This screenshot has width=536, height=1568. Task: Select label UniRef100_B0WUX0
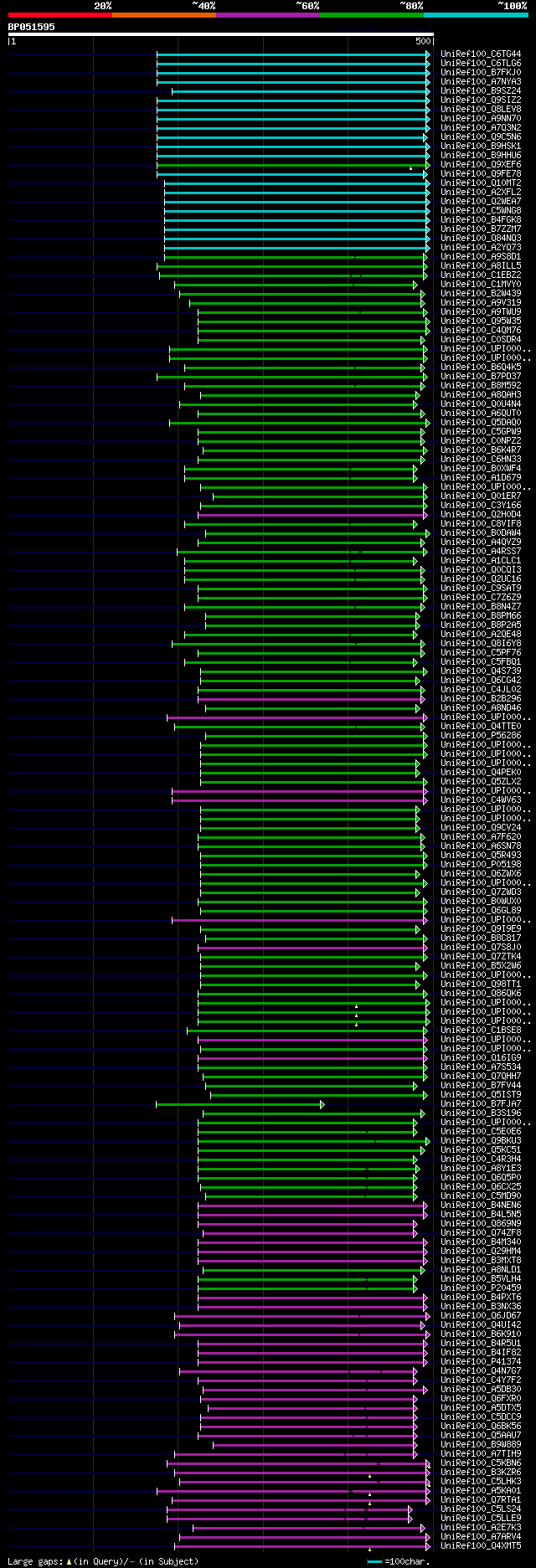[481, 902]
